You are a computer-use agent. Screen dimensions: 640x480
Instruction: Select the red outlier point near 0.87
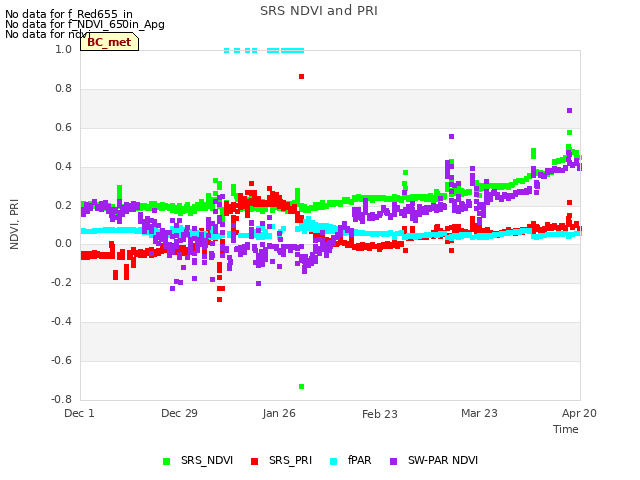pos(301,77)
